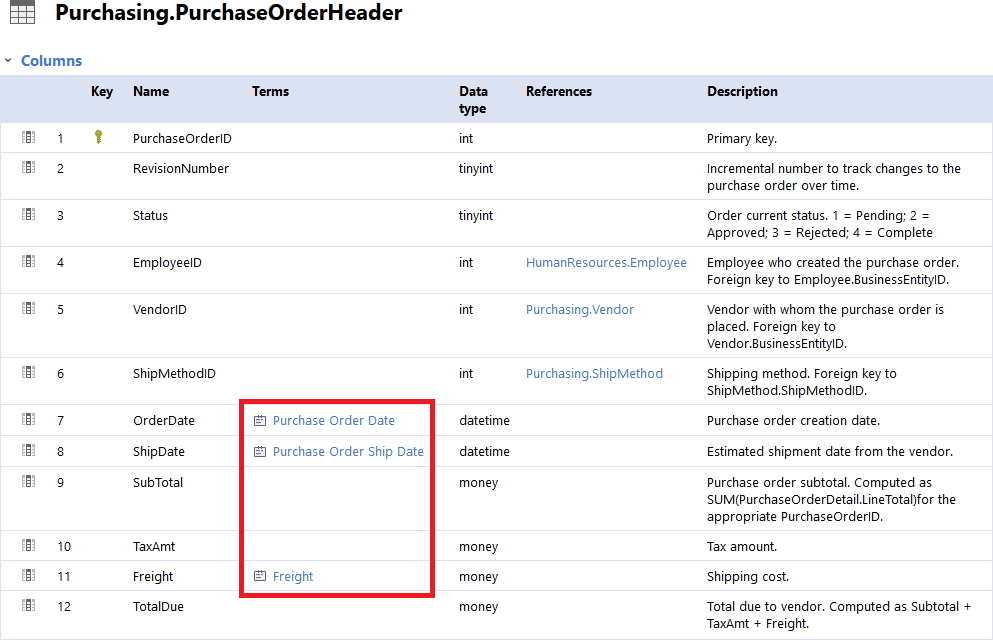Viewport: 993px width, 640px height.
Task: Click the Name column header
Action: 151,92
